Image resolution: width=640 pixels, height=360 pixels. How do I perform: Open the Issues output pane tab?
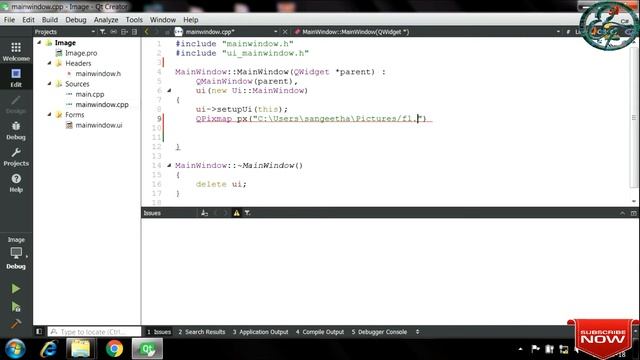coord(159,332)
